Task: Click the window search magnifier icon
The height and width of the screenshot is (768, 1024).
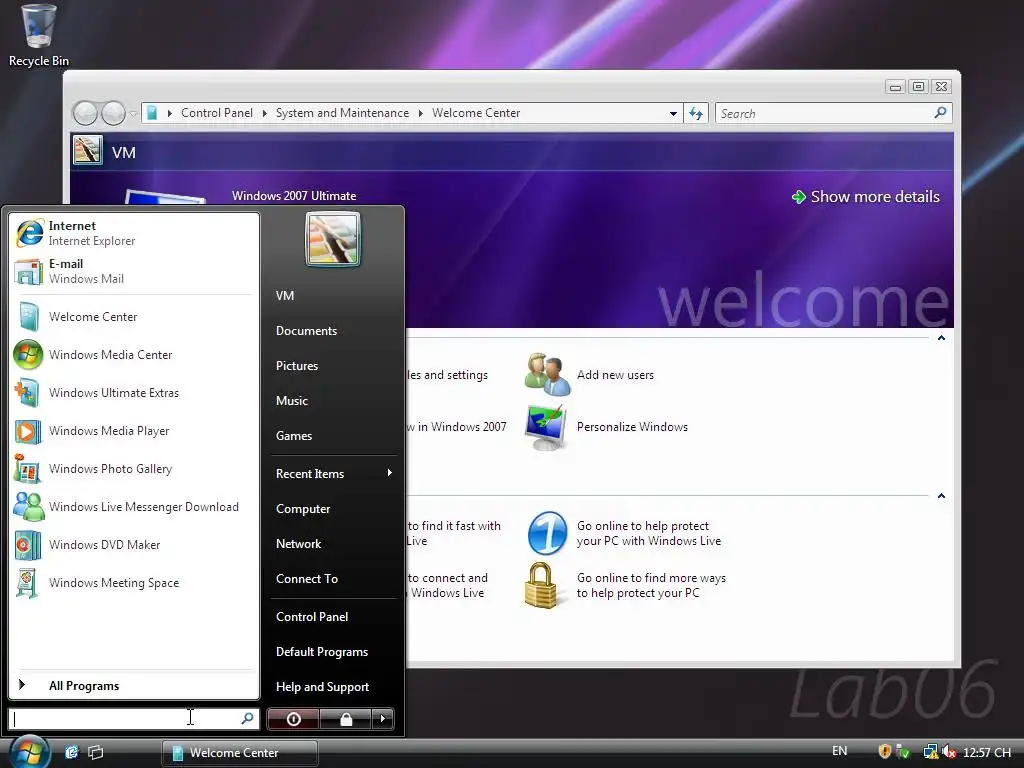Action: [940, 113]
